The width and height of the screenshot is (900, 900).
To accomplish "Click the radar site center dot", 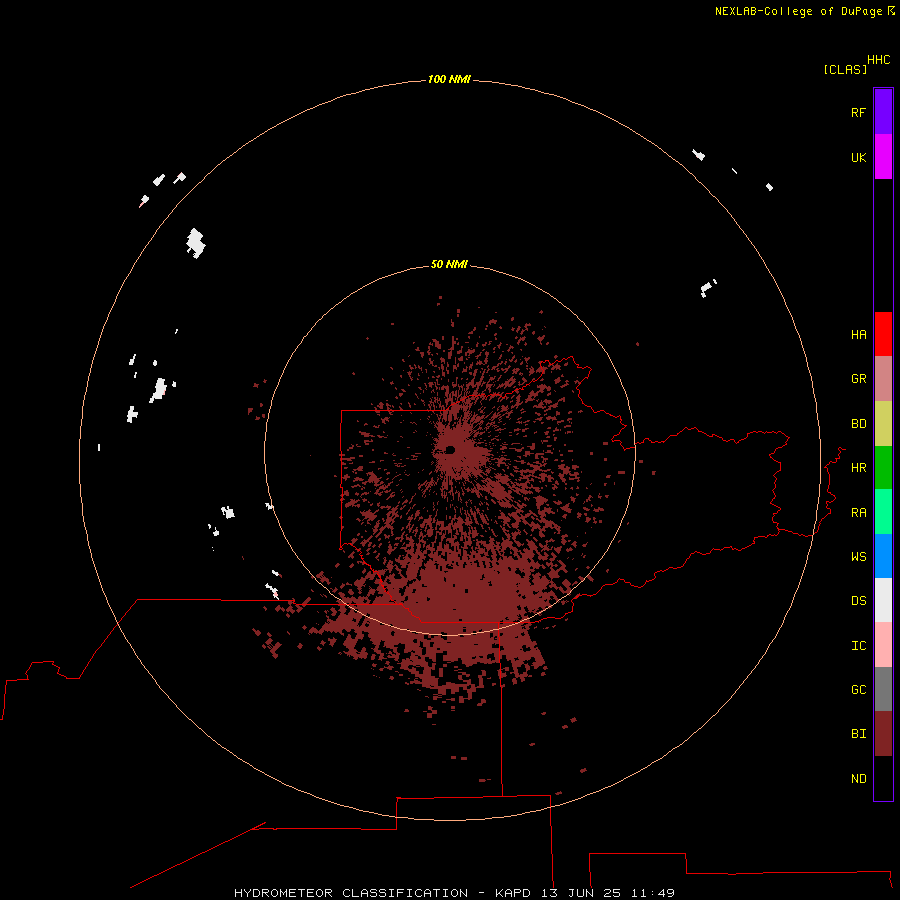I will pos(451,450).
